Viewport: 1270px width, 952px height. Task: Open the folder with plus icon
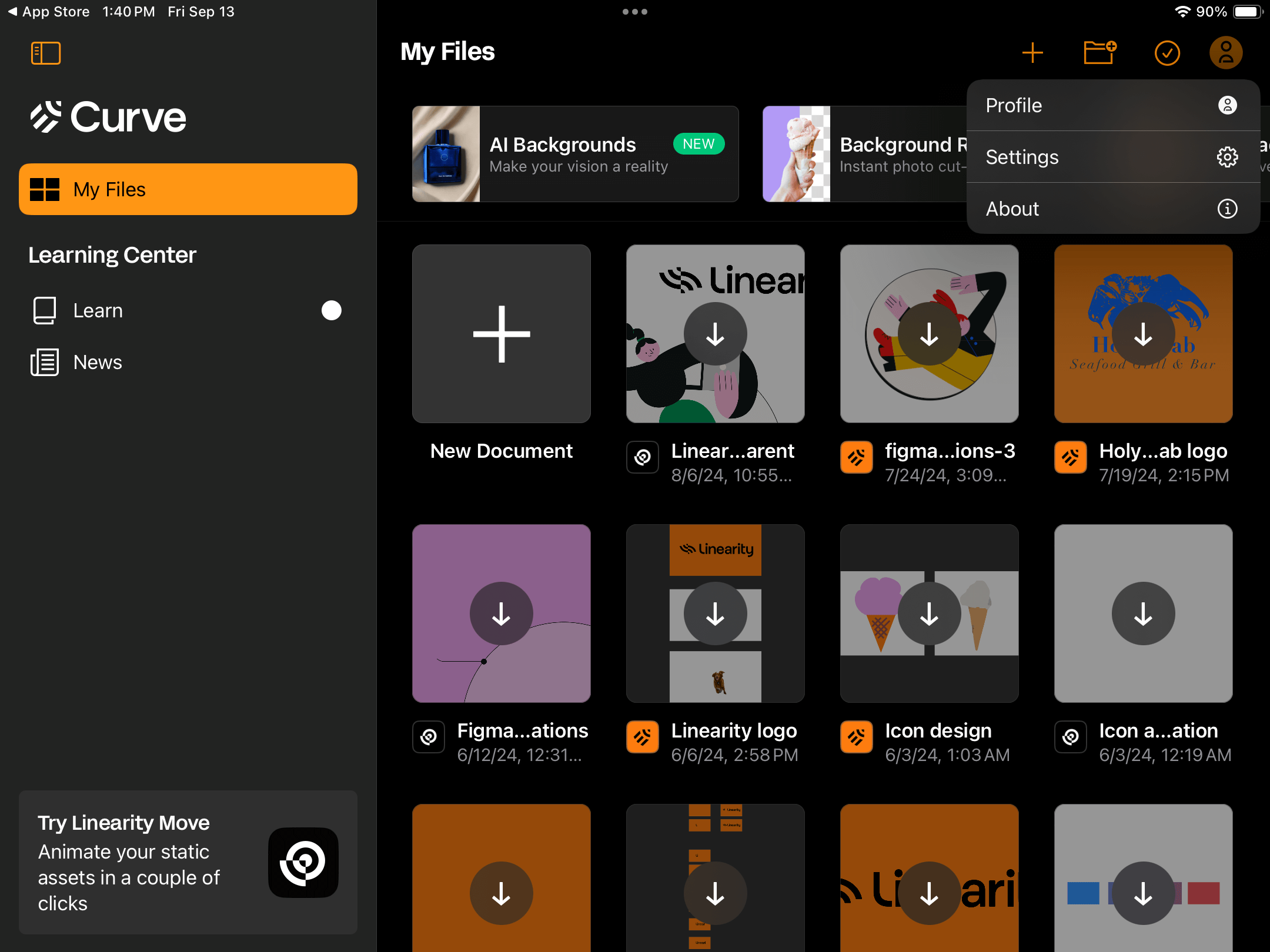pos(1097,52)
